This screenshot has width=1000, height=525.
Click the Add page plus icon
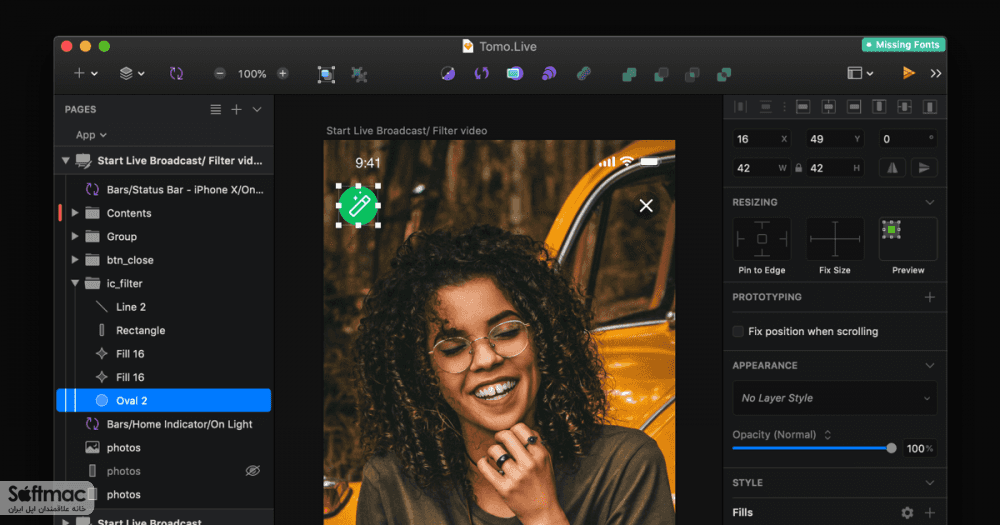236,110
